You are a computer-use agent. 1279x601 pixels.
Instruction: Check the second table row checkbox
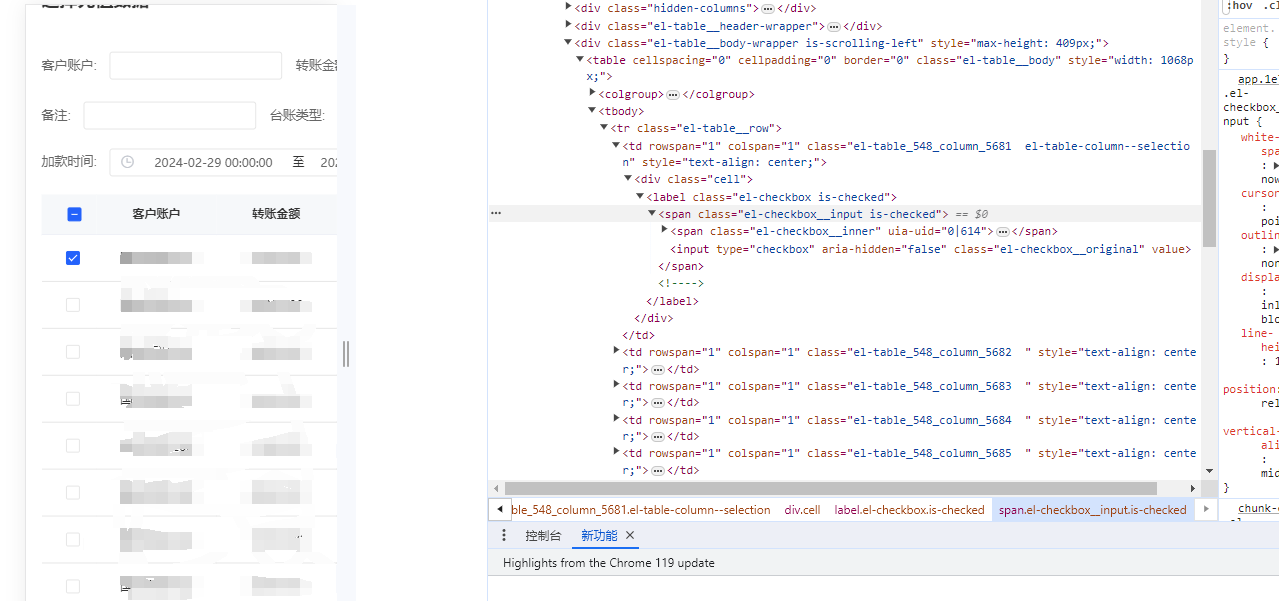pos(73,305)
